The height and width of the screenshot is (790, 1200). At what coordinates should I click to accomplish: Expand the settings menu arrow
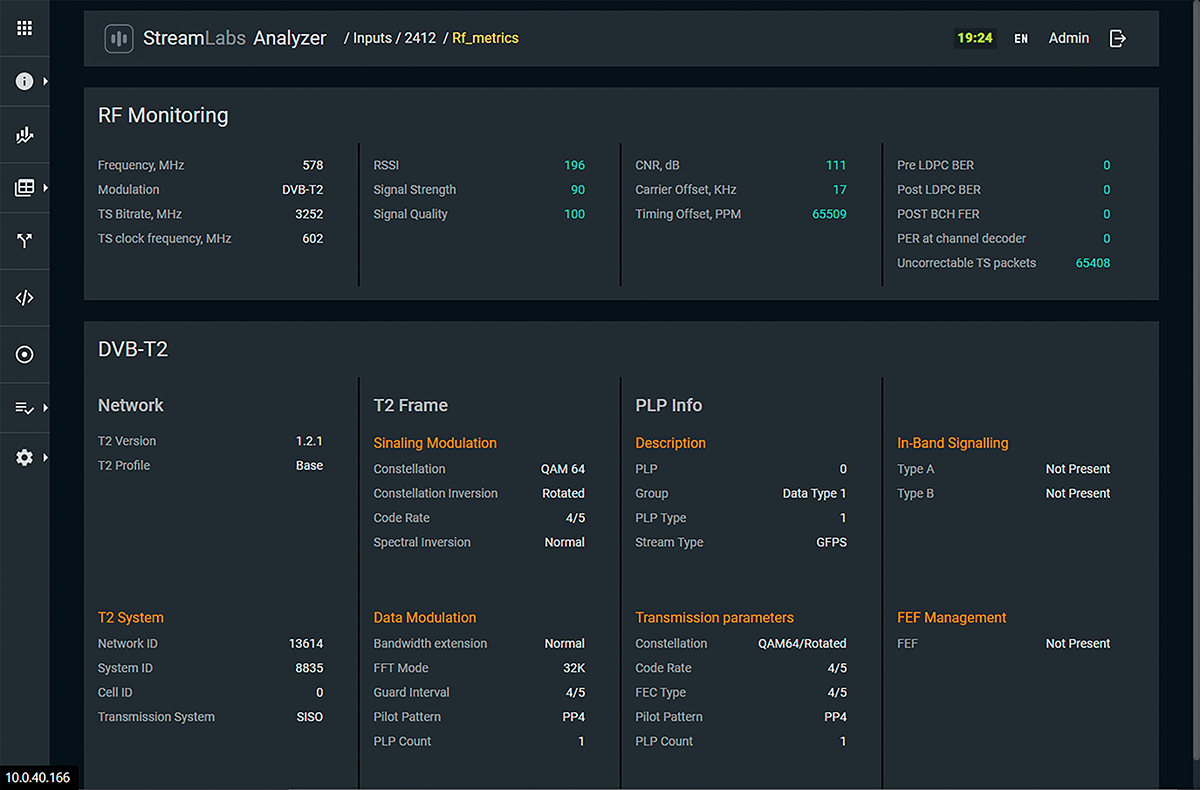45,457
